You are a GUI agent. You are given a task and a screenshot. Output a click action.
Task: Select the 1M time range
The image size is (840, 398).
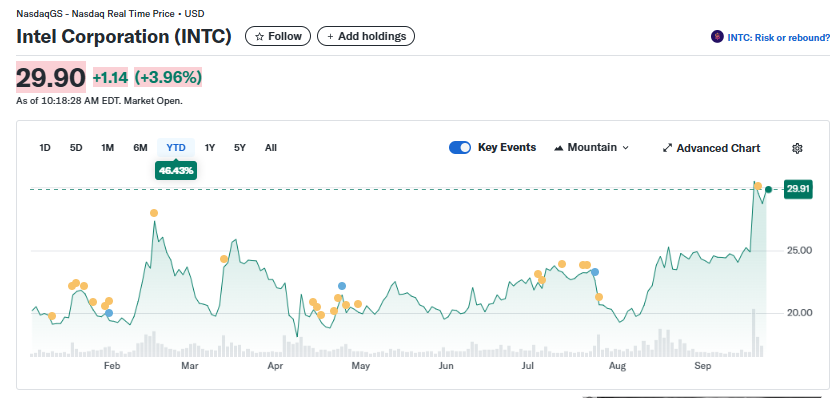pos(108,148)
